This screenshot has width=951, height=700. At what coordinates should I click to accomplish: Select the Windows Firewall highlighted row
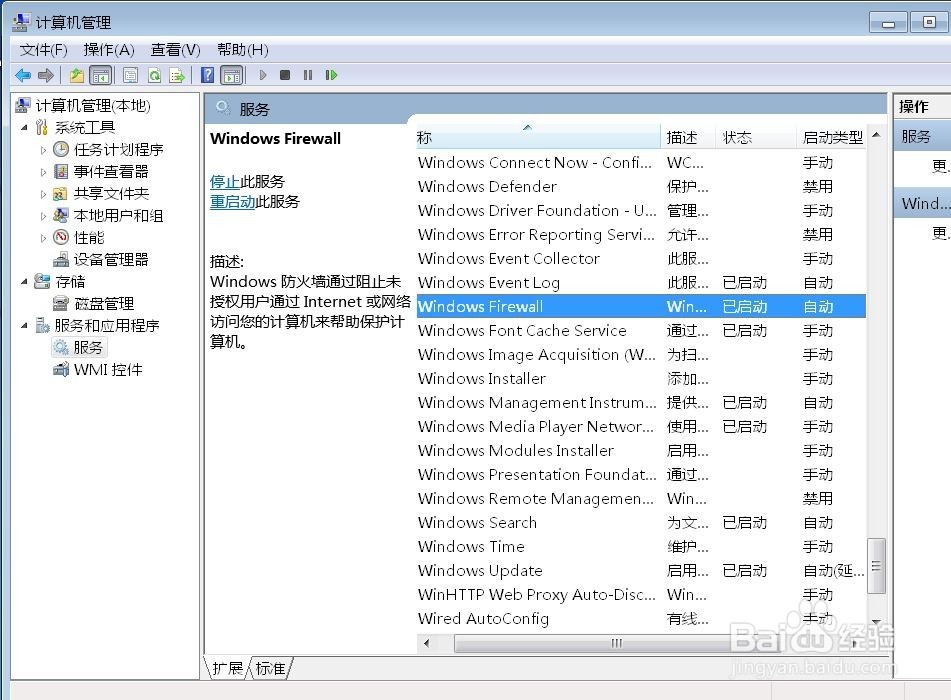coord(641,306)
